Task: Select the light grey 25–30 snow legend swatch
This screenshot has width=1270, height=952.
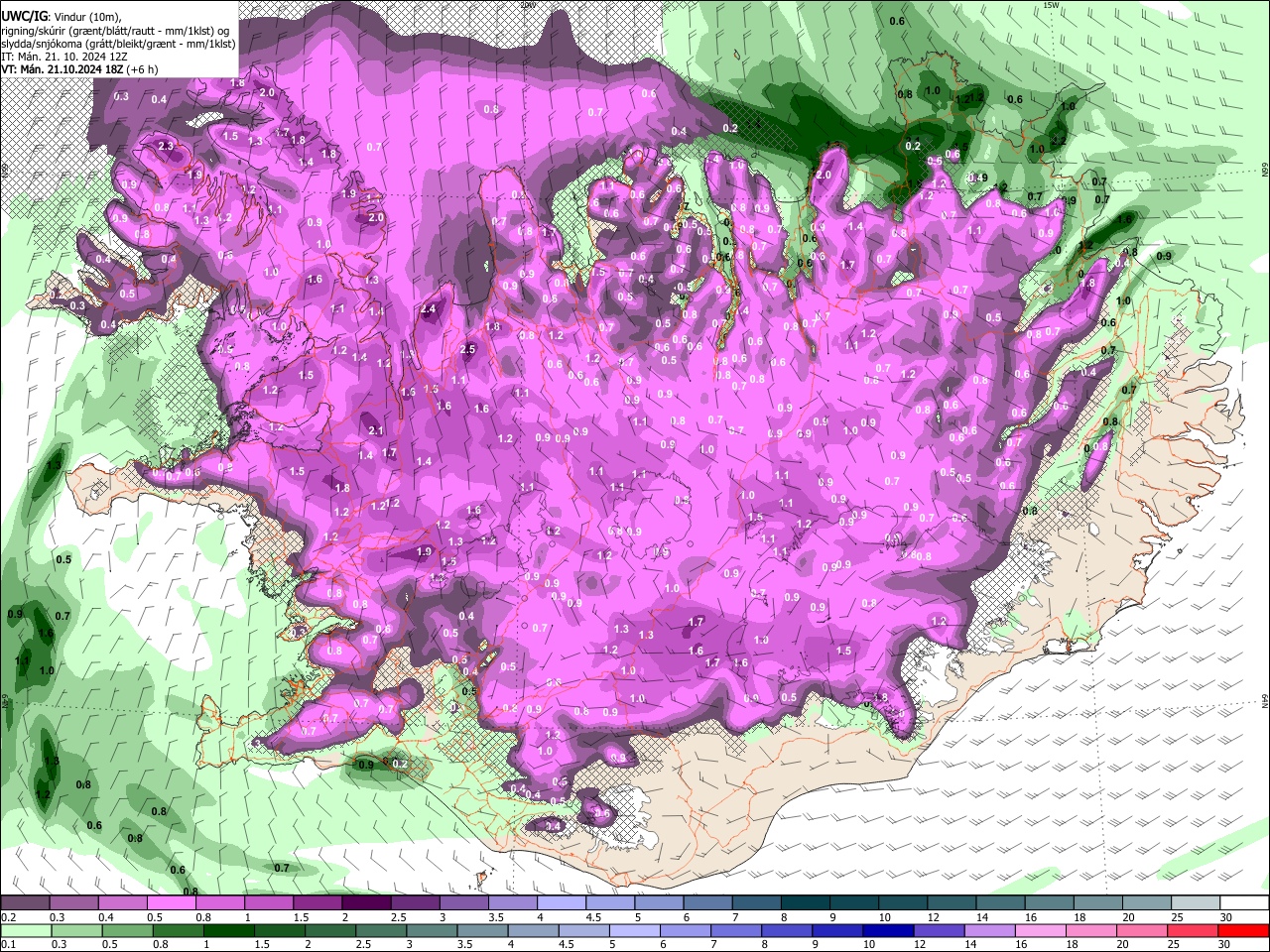Action: [x=1195, y=903]
